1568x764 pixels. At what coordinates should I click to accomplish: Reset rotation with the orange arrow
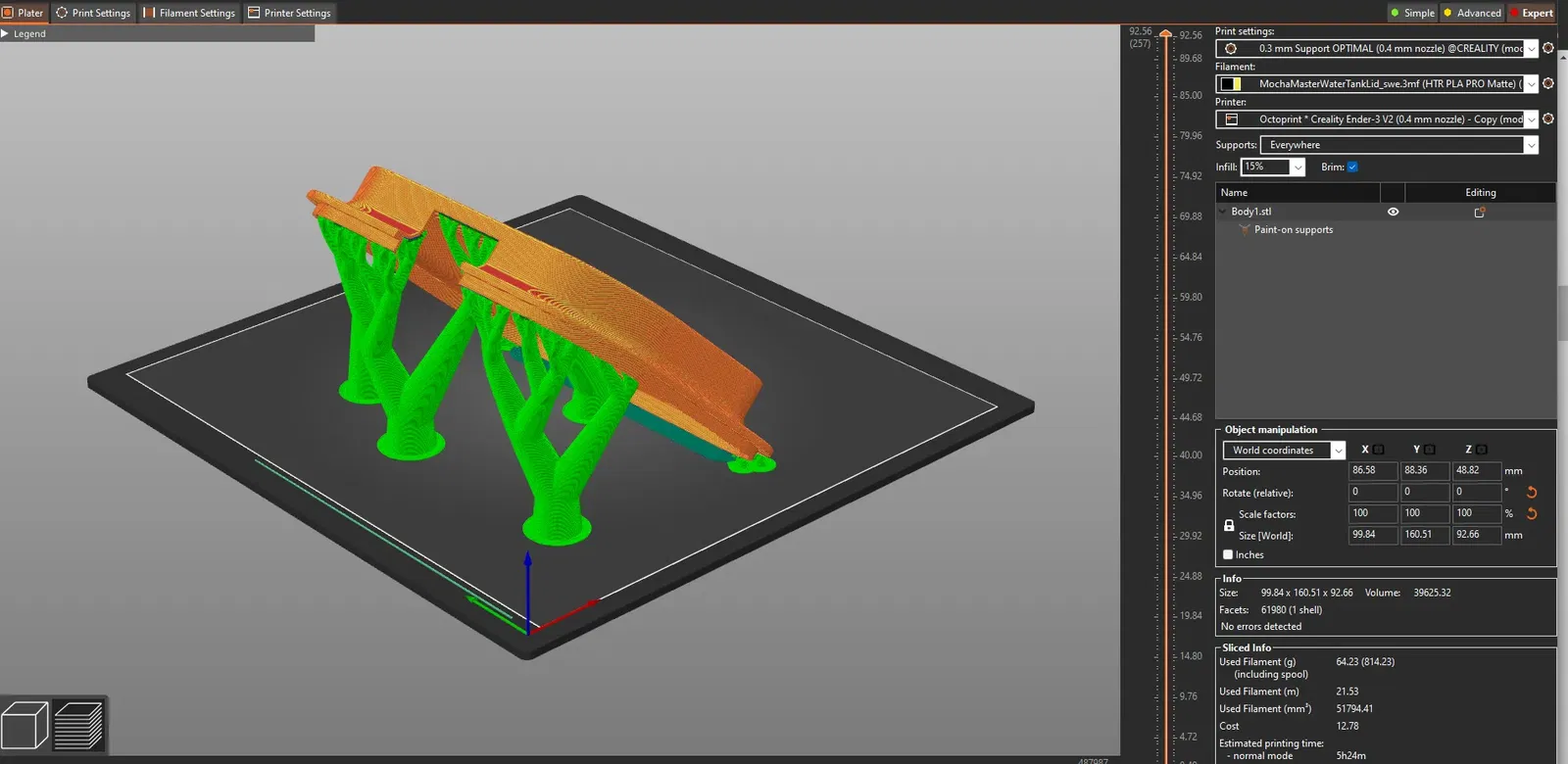(1532, 493)
